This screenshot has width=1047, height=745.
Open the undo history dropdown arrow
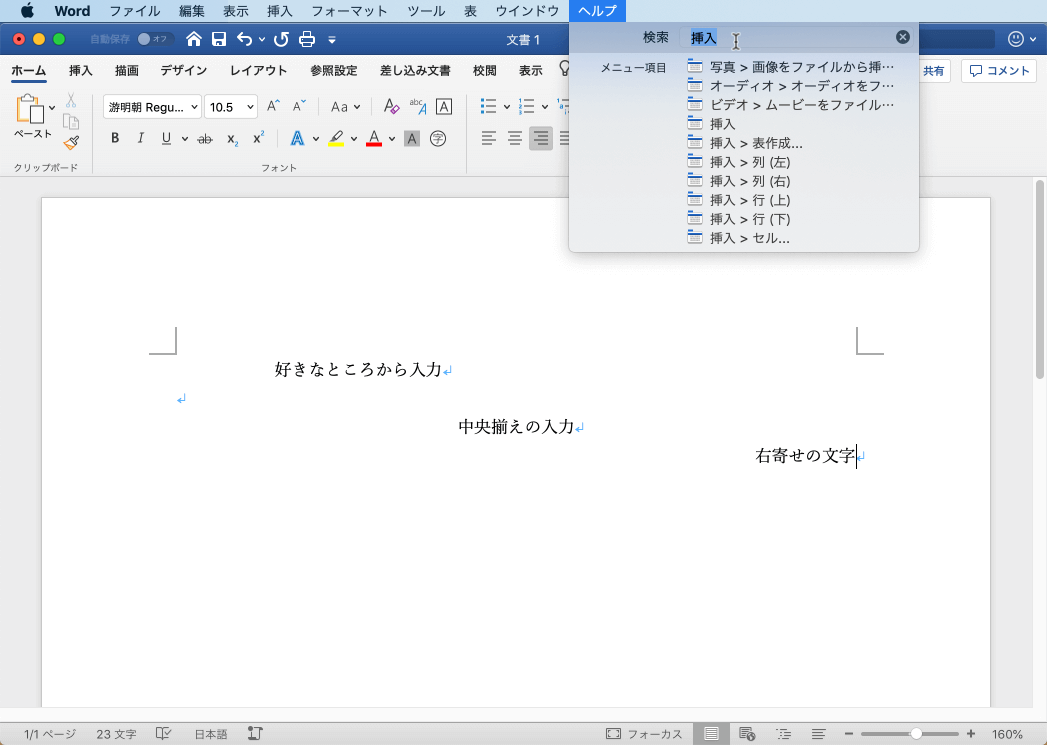262,40
